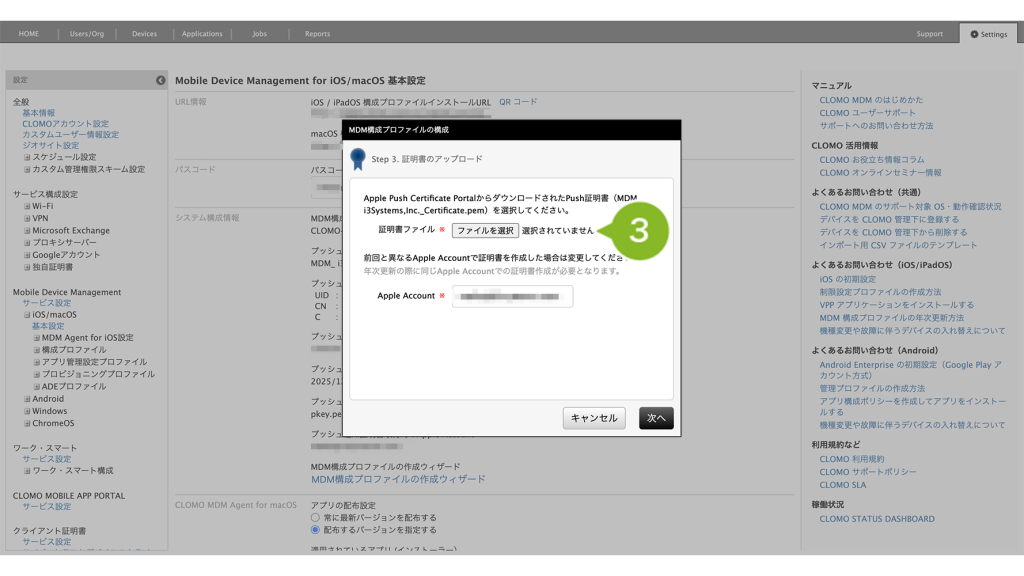Click into the Apple Account field
Viewport: 1024px width, 576px height.
pyautogui.click(x=512, y=296)
